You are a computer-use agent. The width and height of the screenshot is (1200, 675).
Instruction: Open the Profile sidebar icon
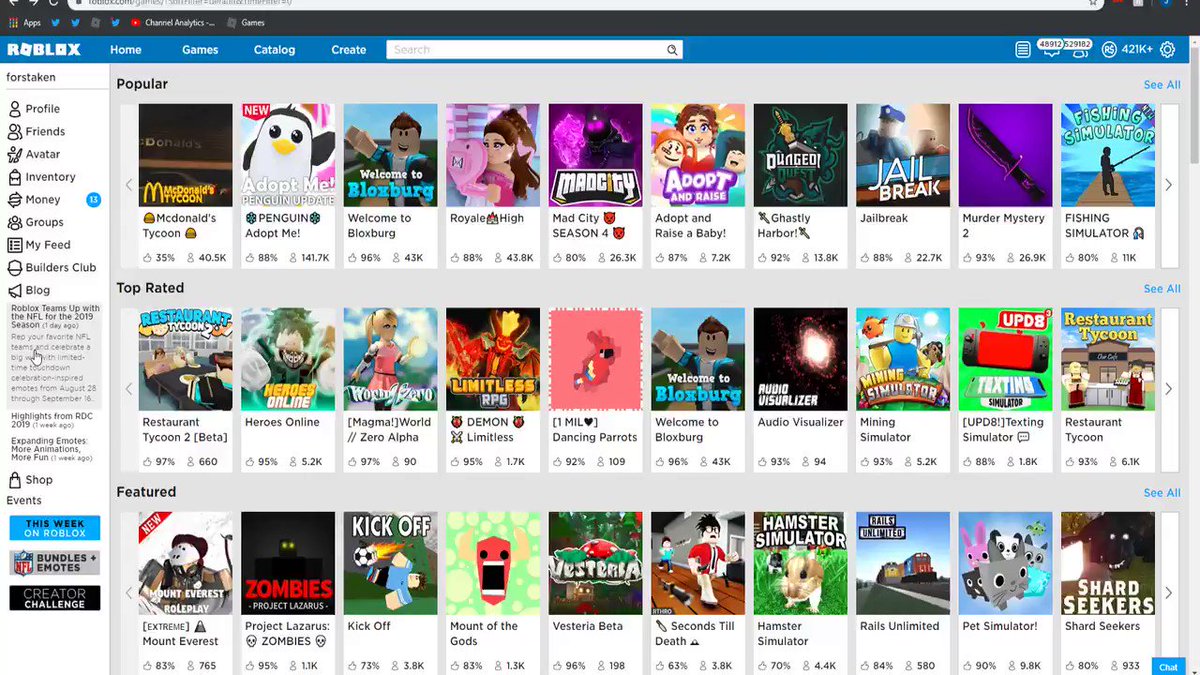[x=15, y=109]
